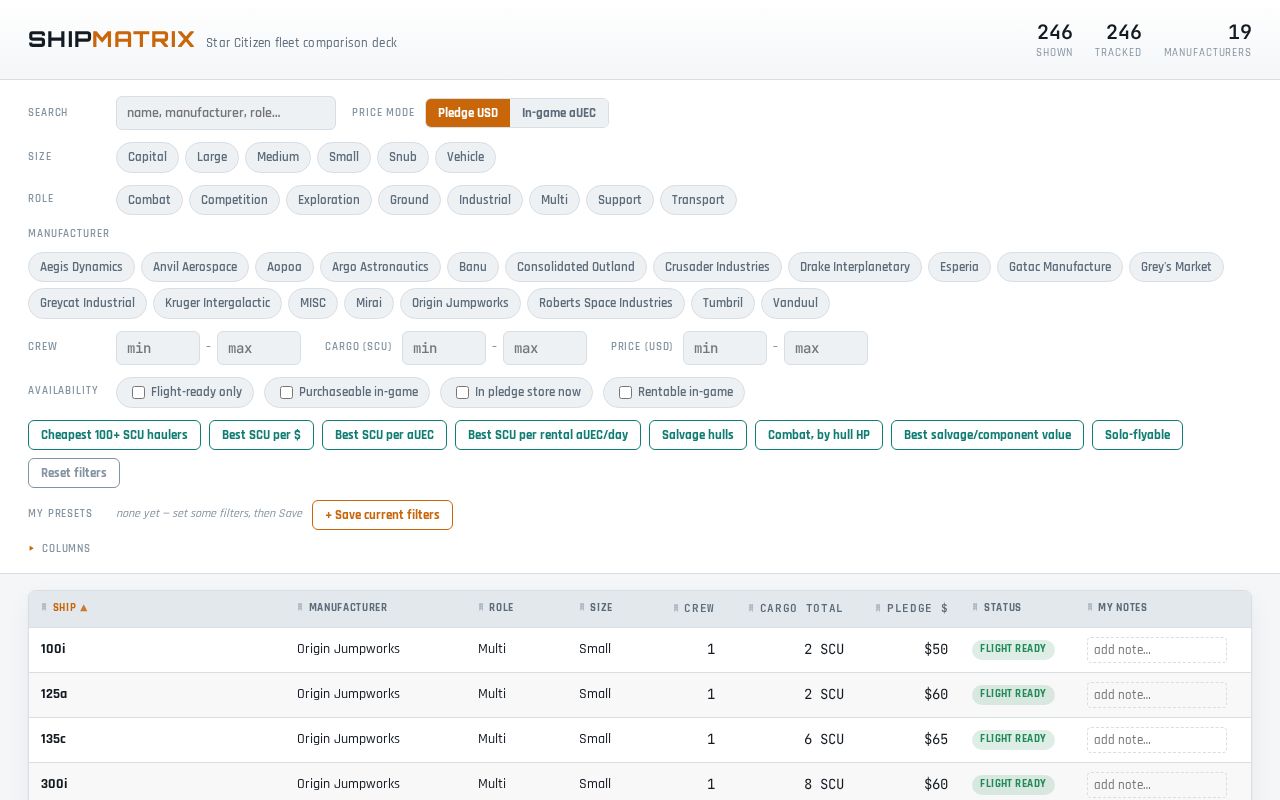Filter by Exploration role
Image resolution: width=1280 pixels, height=800 pixels.
[x=329, y=200]
